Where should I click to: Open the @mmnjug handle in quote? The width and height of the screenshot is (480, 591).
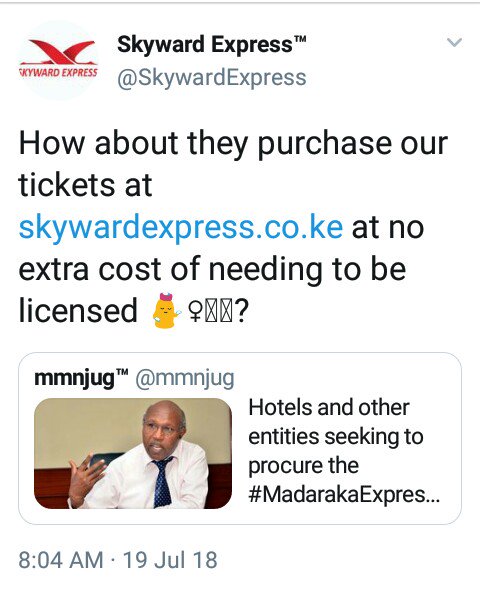(185, 378)
